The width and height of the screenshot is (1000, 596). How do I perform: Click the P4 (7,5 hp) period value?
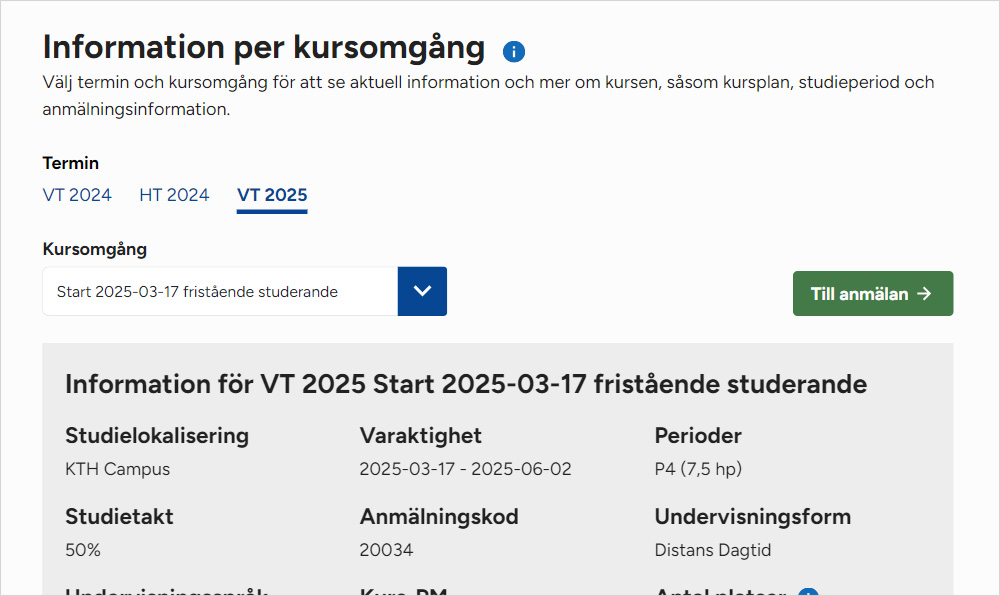698,469
